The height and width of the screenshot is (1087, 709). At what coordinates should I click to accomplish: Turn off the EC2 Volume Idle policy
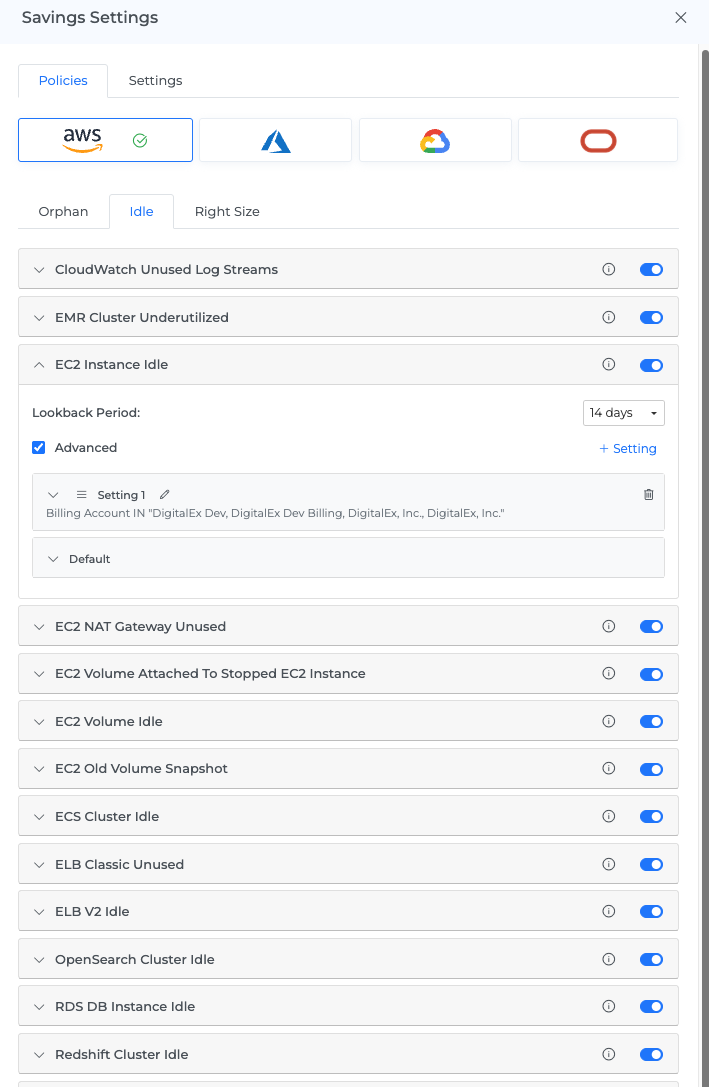[651, 722]
